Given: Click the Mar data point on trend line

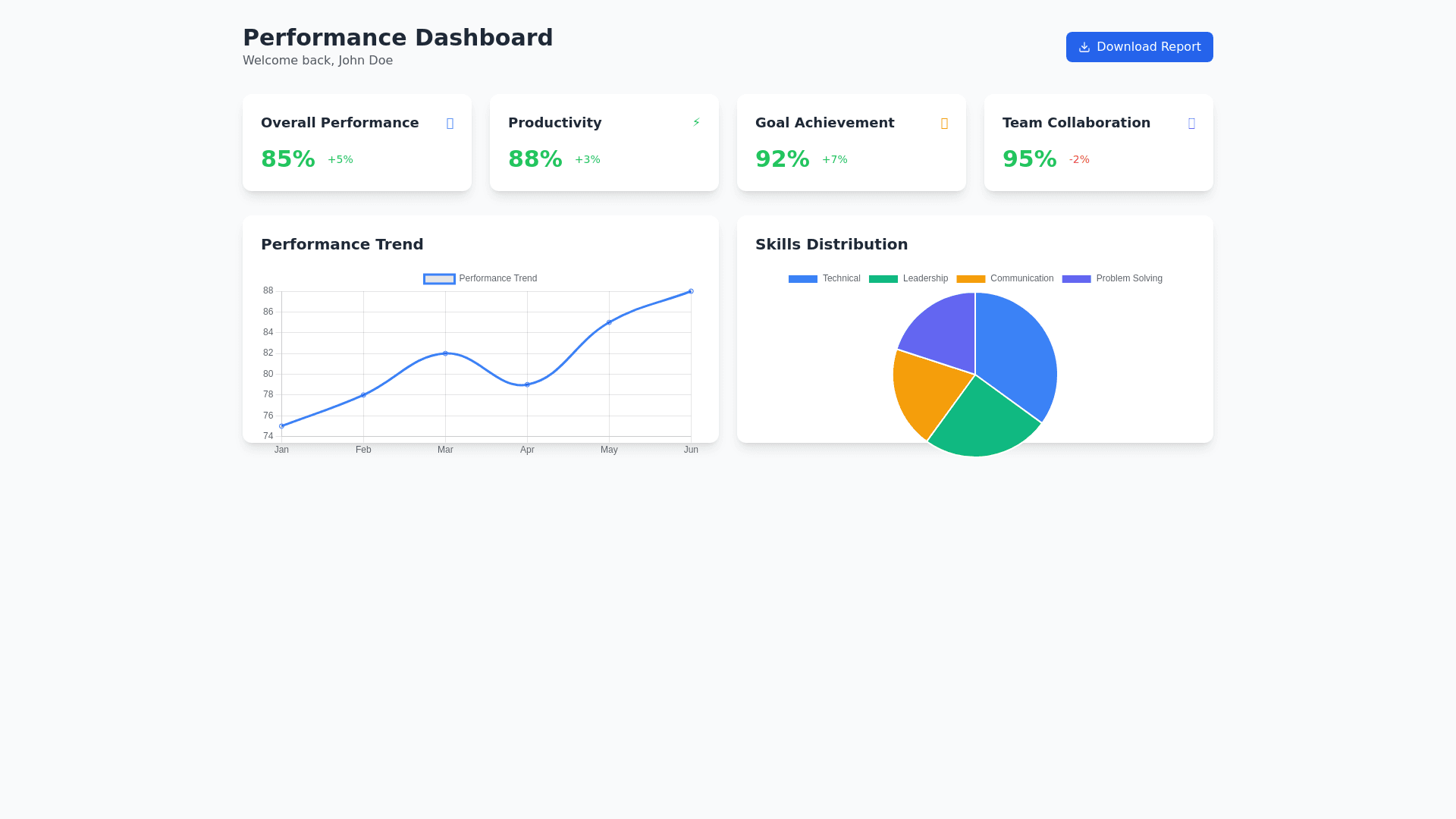Looking at the screenshot, I should click(x=445, y=353).
